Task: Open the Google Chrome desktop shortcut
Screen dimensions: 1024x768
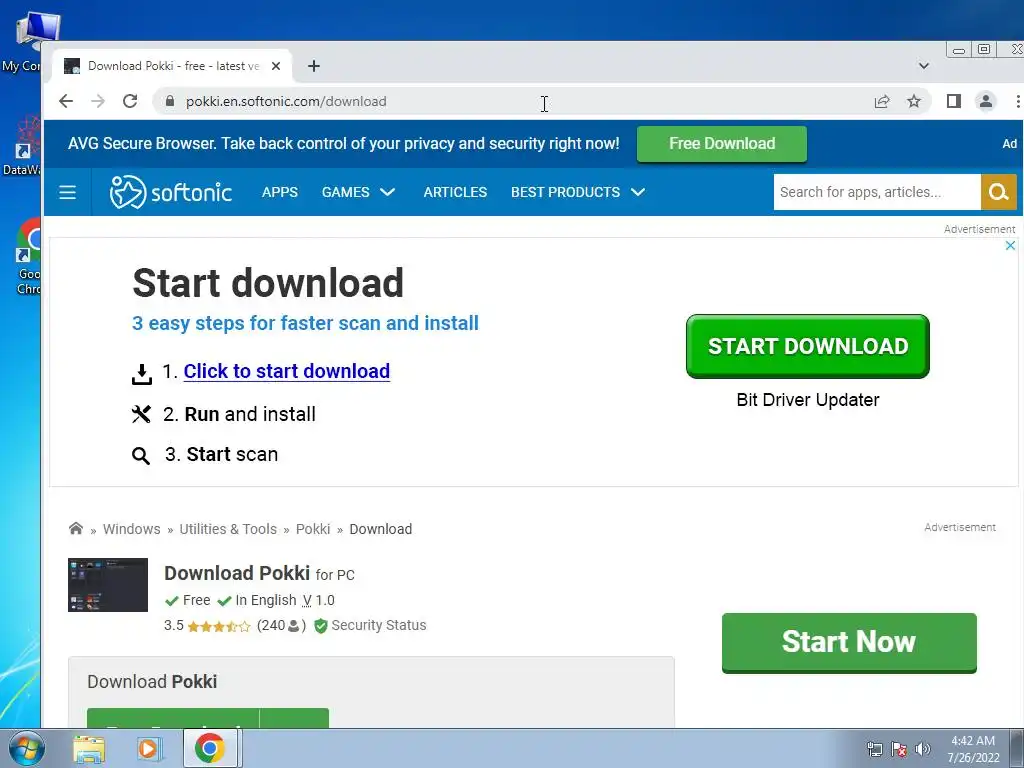Action: pyautogui.click(x=27, y=257)
